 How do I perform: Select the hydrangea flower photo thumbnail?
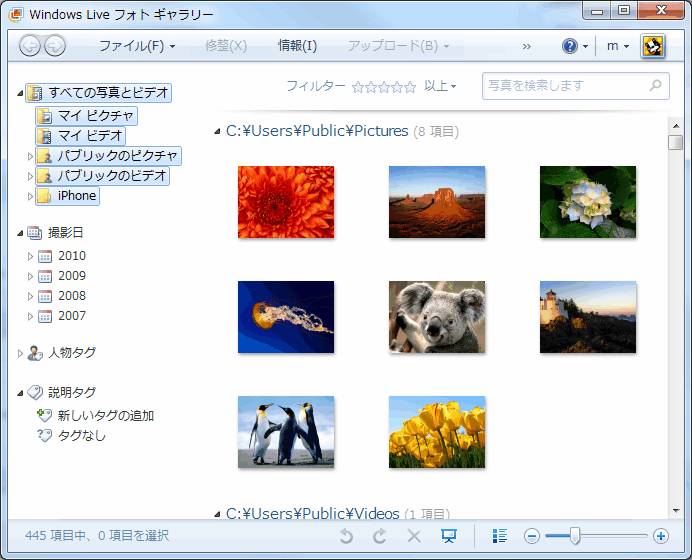pos(588,202)
